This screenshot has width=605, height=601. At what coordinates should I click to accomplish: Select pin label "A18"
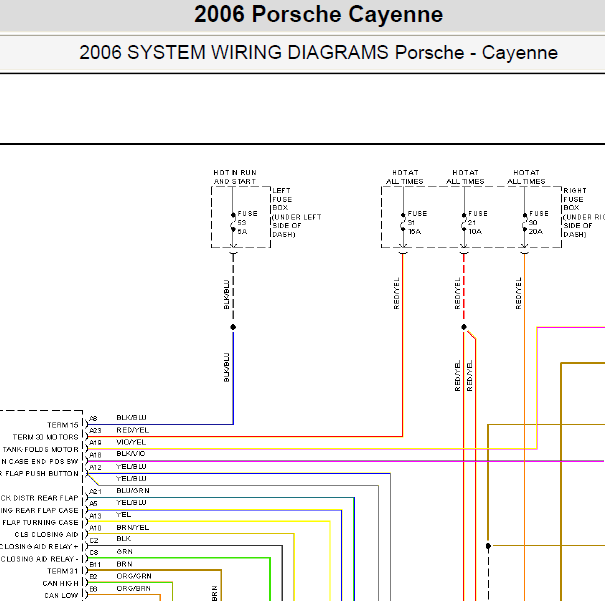(95, 455)
